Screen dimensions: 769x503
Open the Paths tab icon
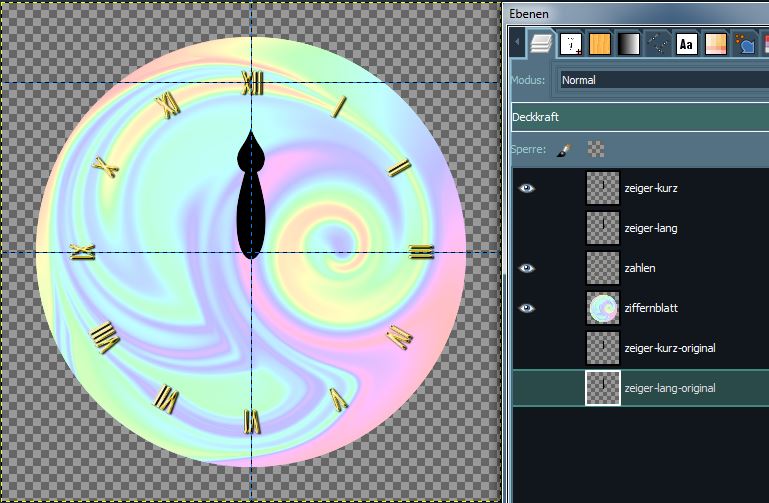657,44
